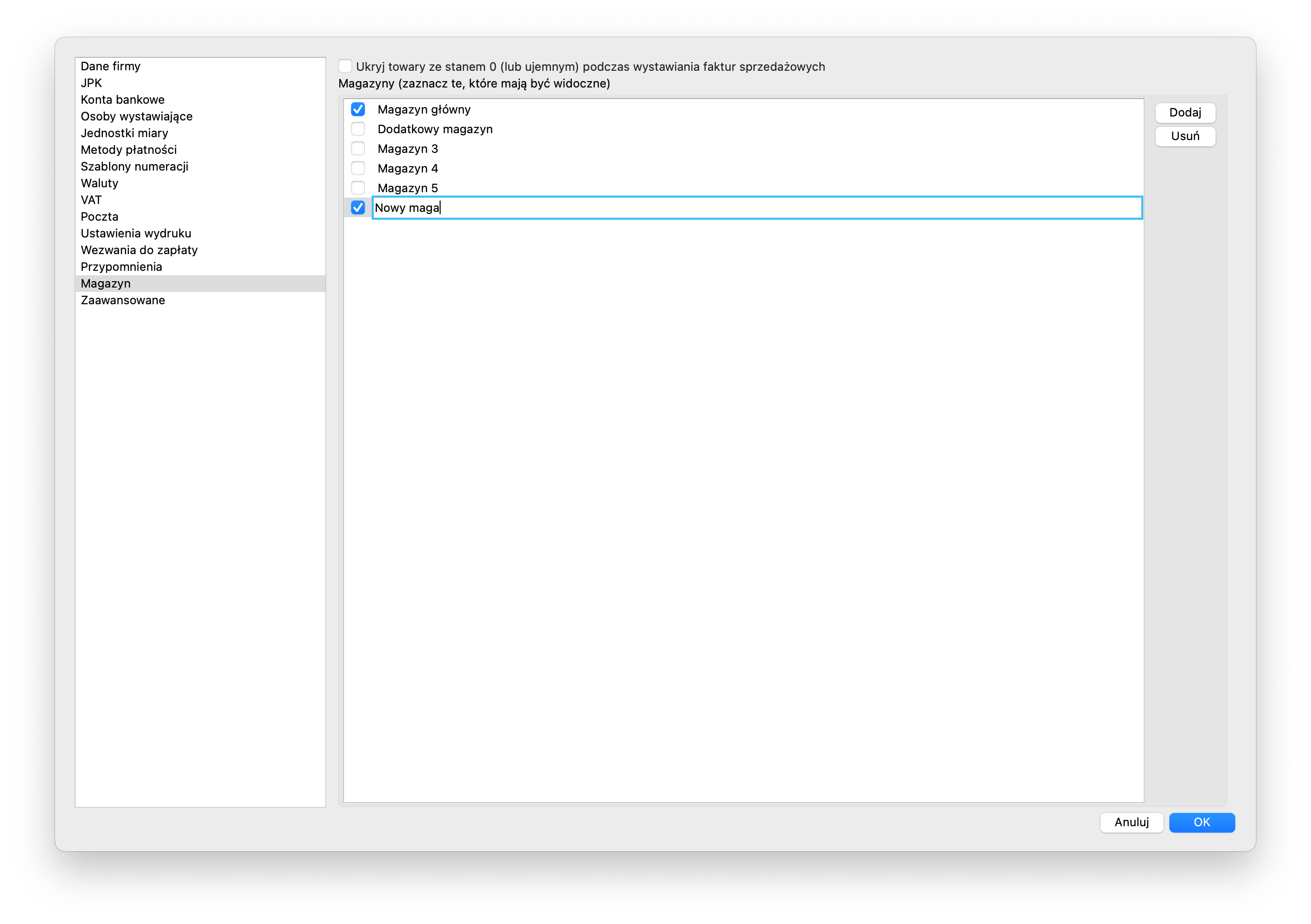The width and height of the screenshot is (1311, 924).
Task: Uncheck the Magazyn główny checkbox
Action: pos(358,109)
